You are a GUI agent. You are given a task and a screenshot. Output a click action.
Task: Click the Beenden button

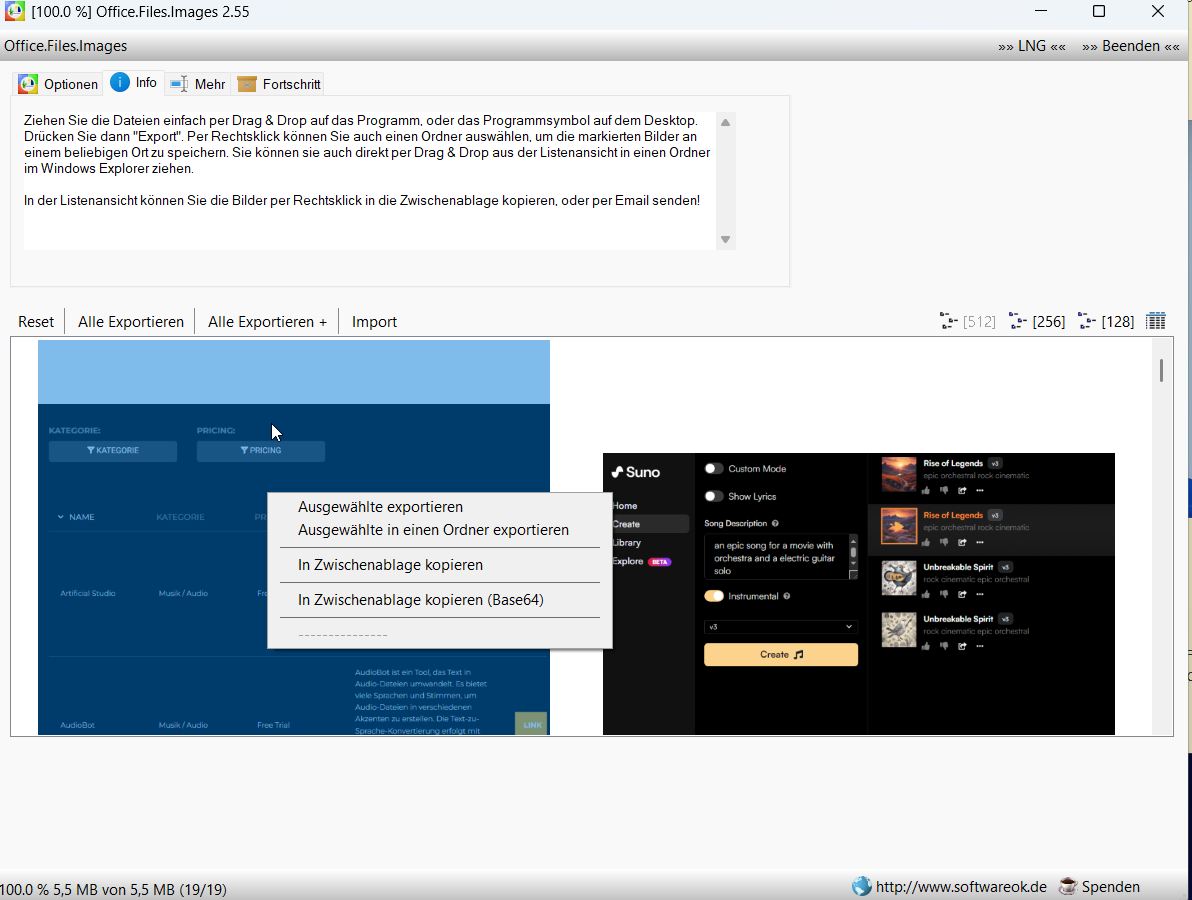[1130, 46]
